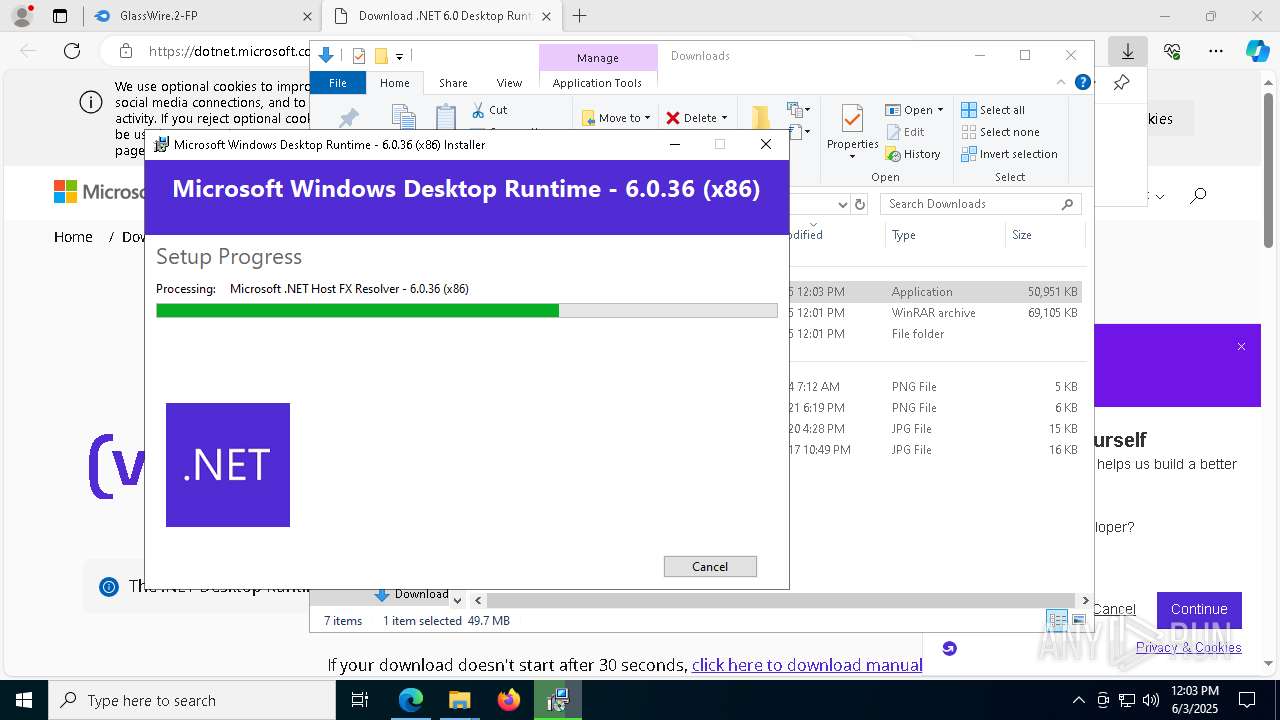
Task: Switch Explorer to details view icon
Action: [1056, 620]
